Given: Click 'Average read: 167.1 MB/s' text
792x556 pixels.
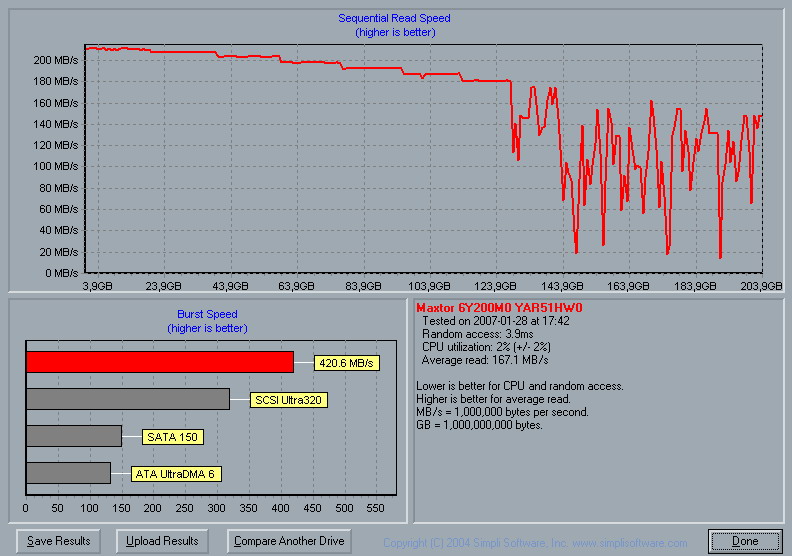Looking at the screenshot, I should pyautogui.click(x=484, y=360).
